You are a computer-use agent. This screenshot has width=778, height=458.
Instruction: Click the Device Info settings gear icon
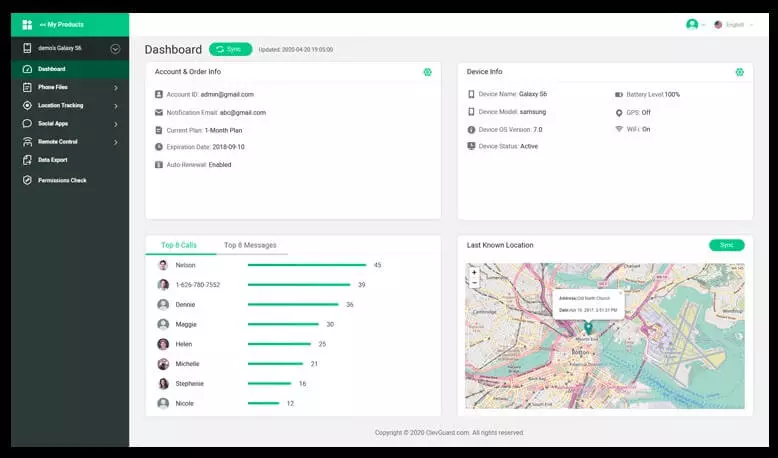coord(740,72)
